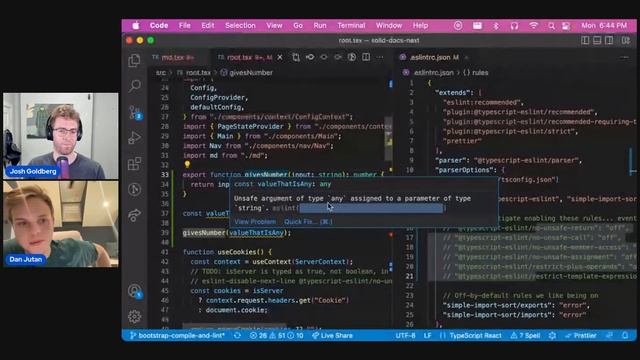Toggle the secondary side bar layout icon

[609, 40]
